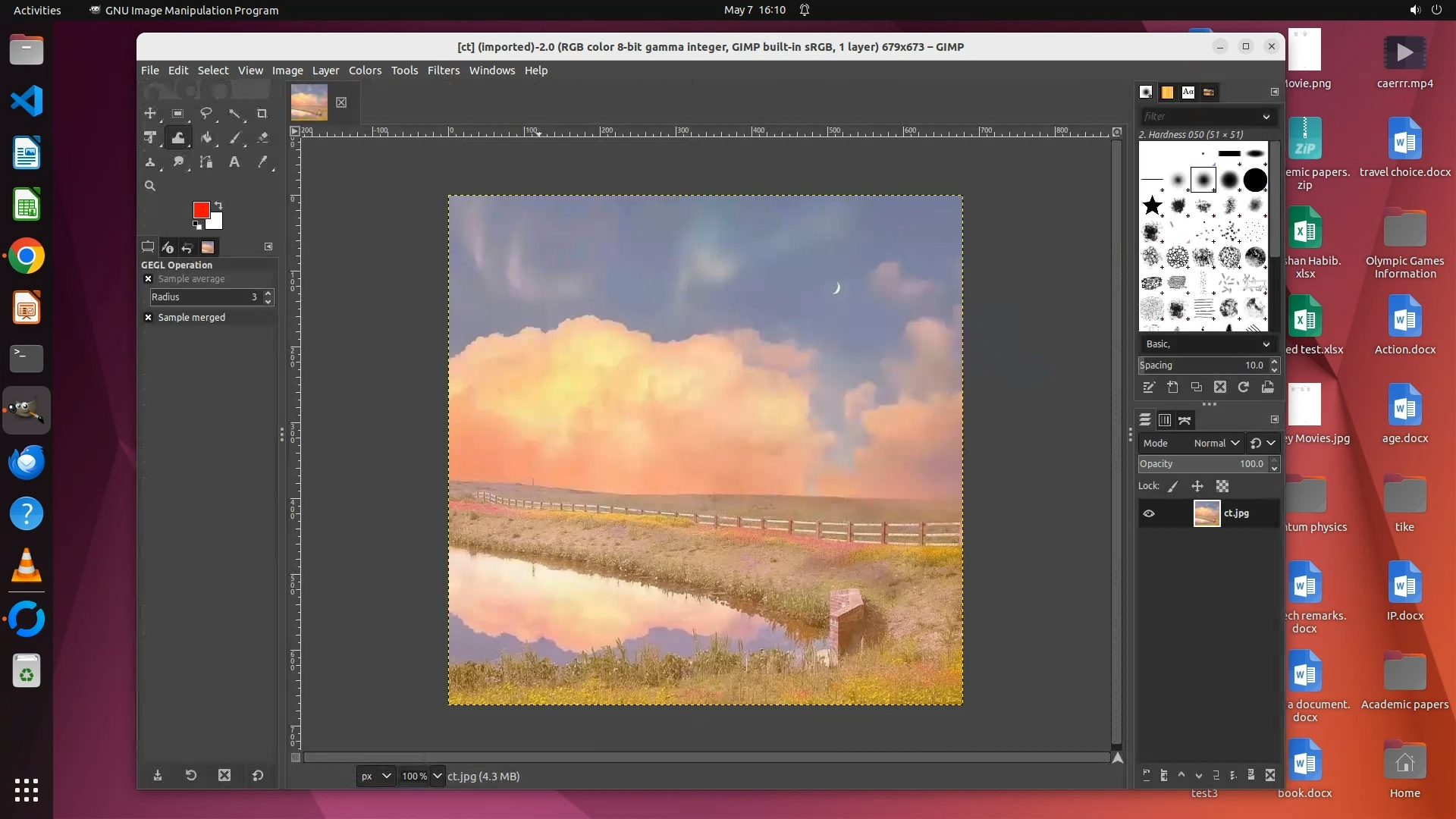Open the zoom percentage dropdown

click(438, 776)
